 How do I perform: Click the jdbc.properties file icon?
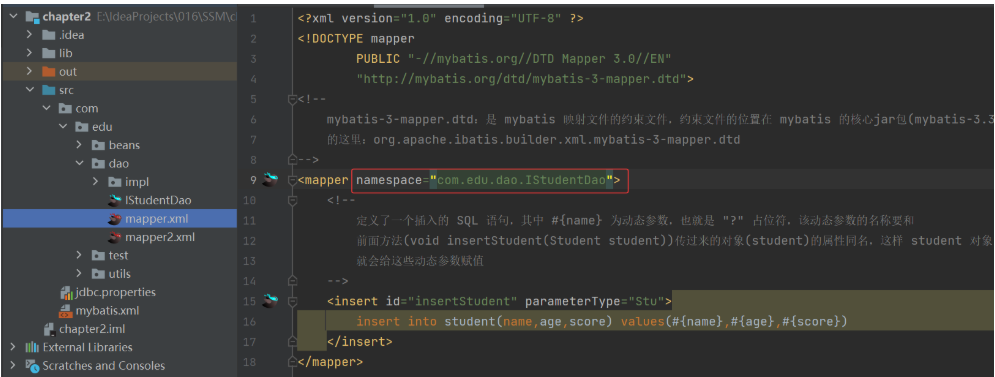tap(66, 293)
